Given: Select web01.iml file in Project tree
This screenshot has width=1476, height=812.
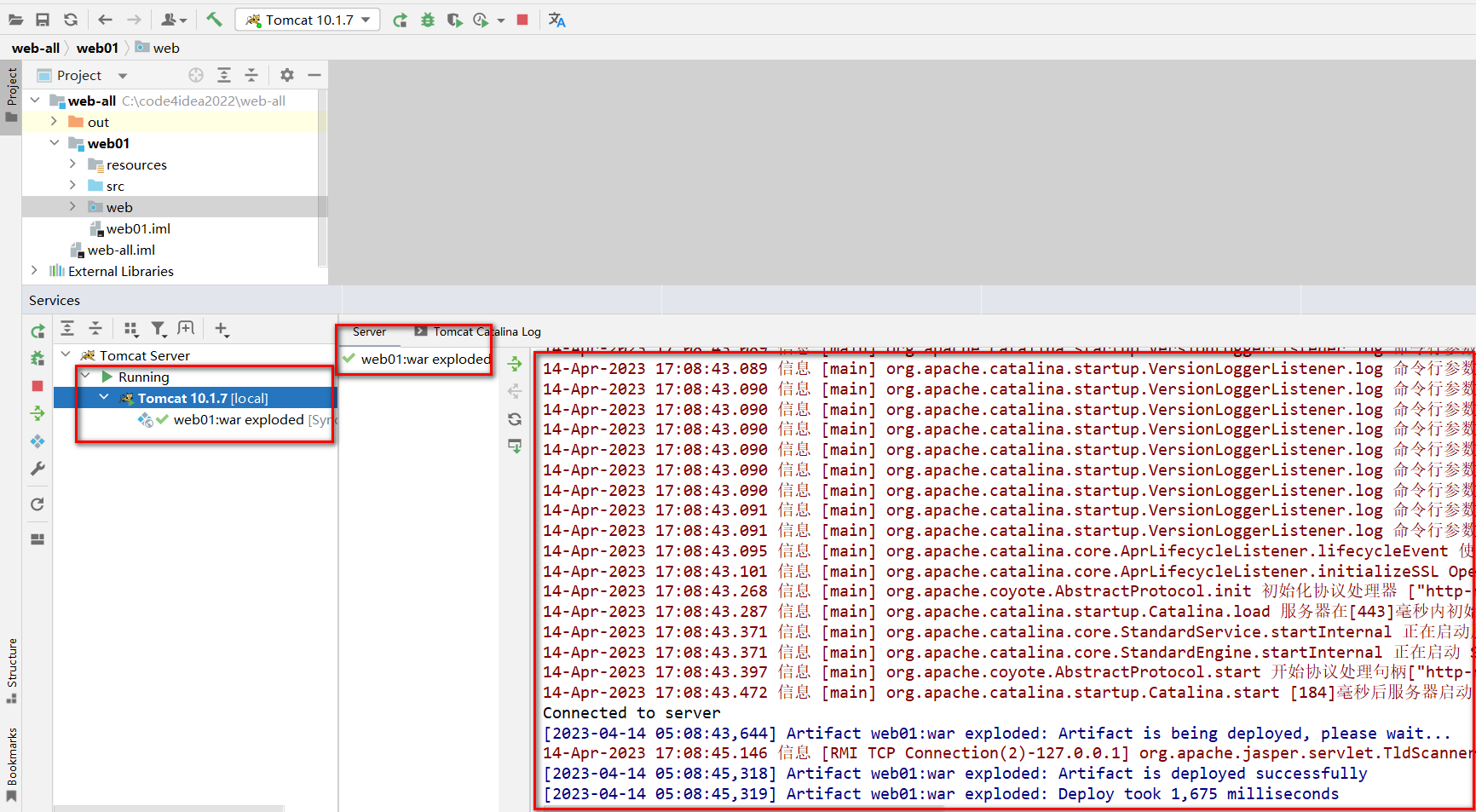Looking at the screenshot, I should click(138, 228).
